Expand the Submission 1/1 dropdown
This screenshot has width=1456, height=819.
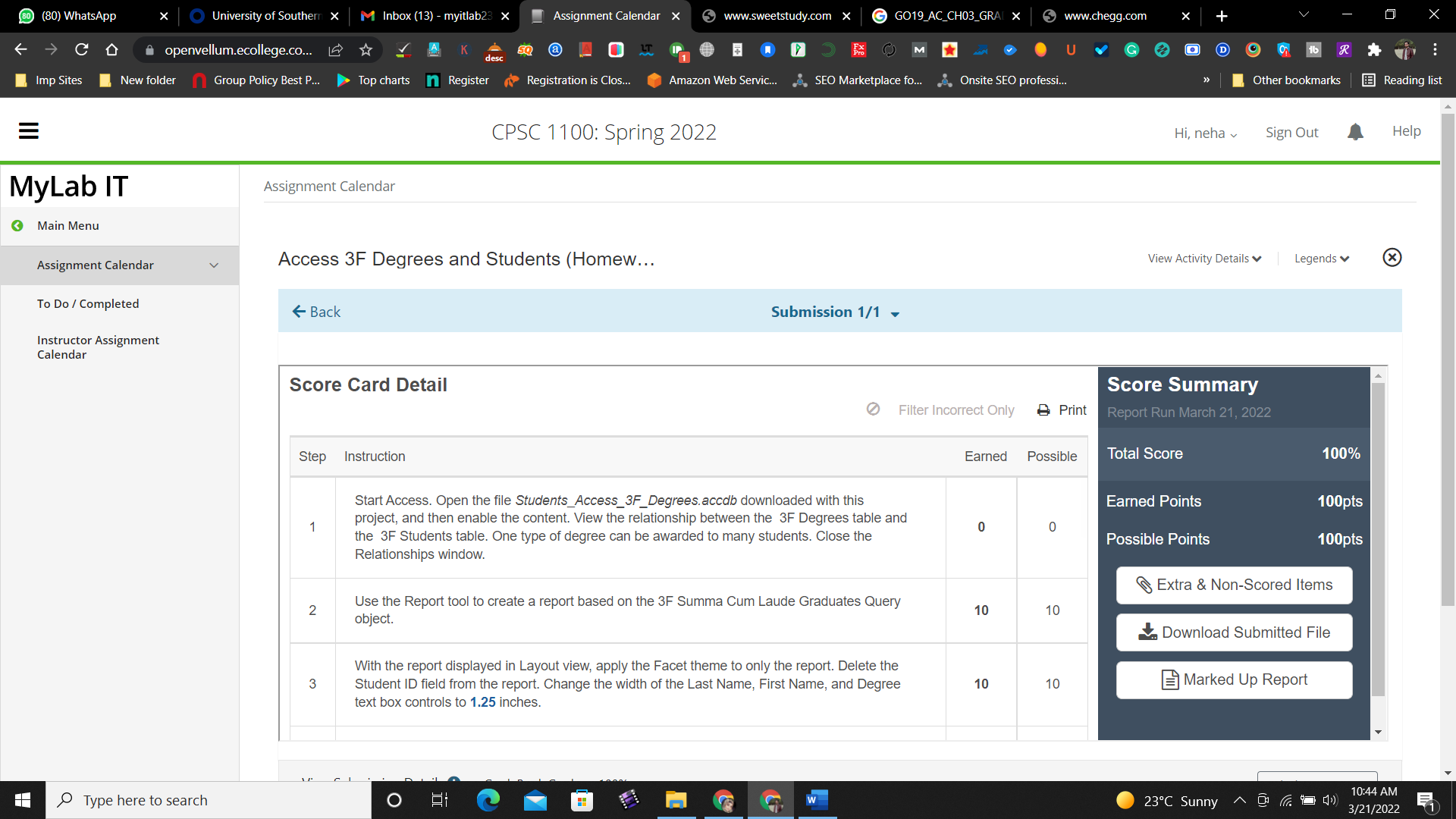[x=836, y=312]
